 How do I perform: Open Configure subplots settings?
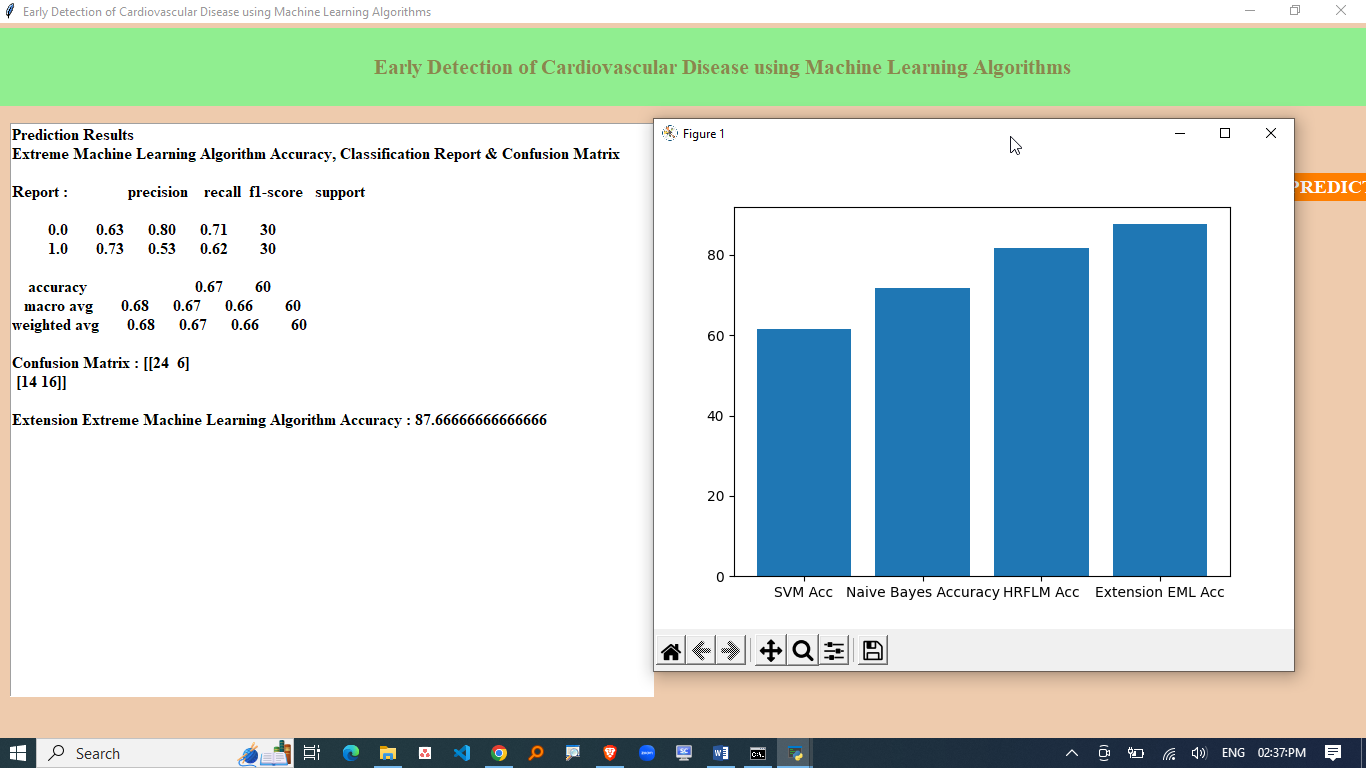pos(834,652)
